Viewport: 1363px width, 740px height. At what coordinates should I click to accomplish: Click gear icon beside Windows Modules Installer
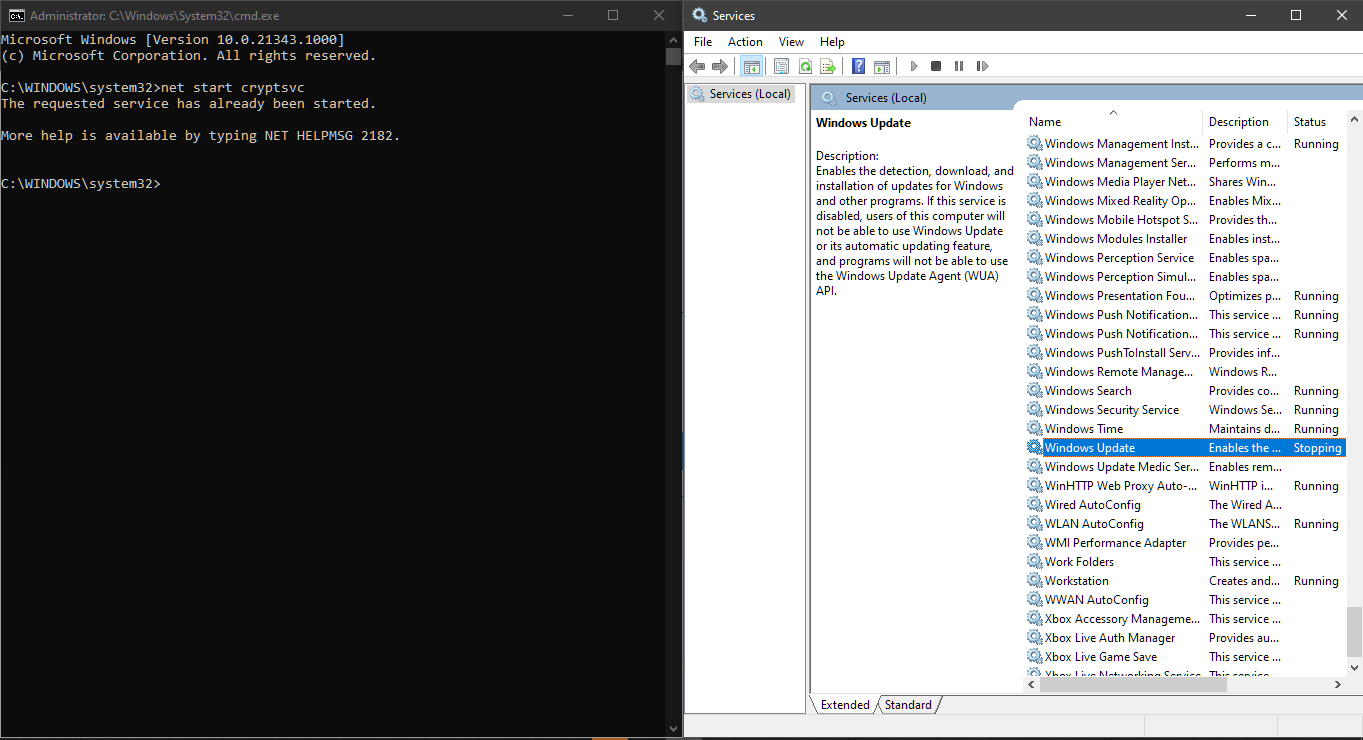click(1034, 239)
